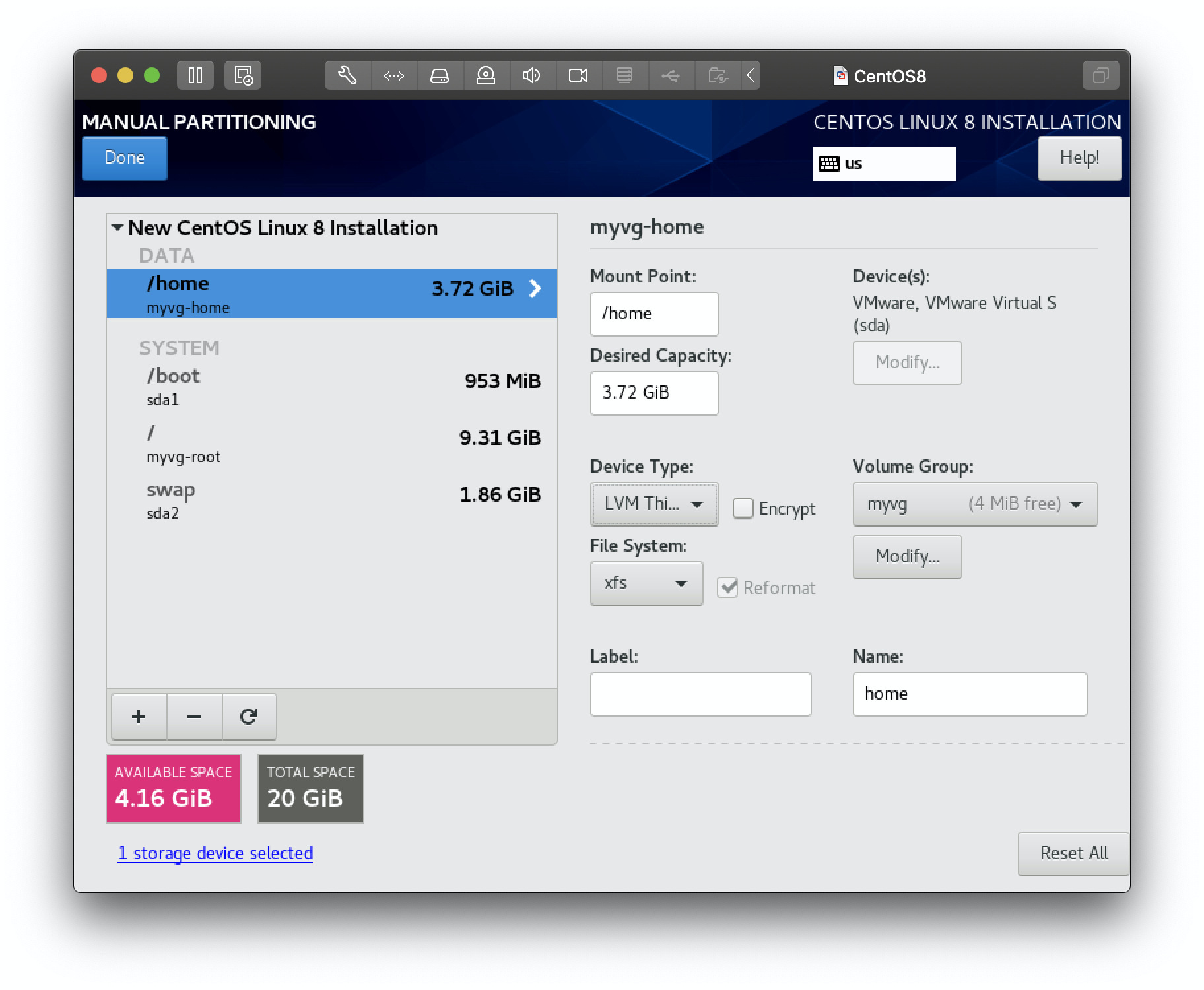The width and height of the screenshot is (1204, 990).
Task: Click the network adapter arrows icon
Action: click(x=394, y=75)
